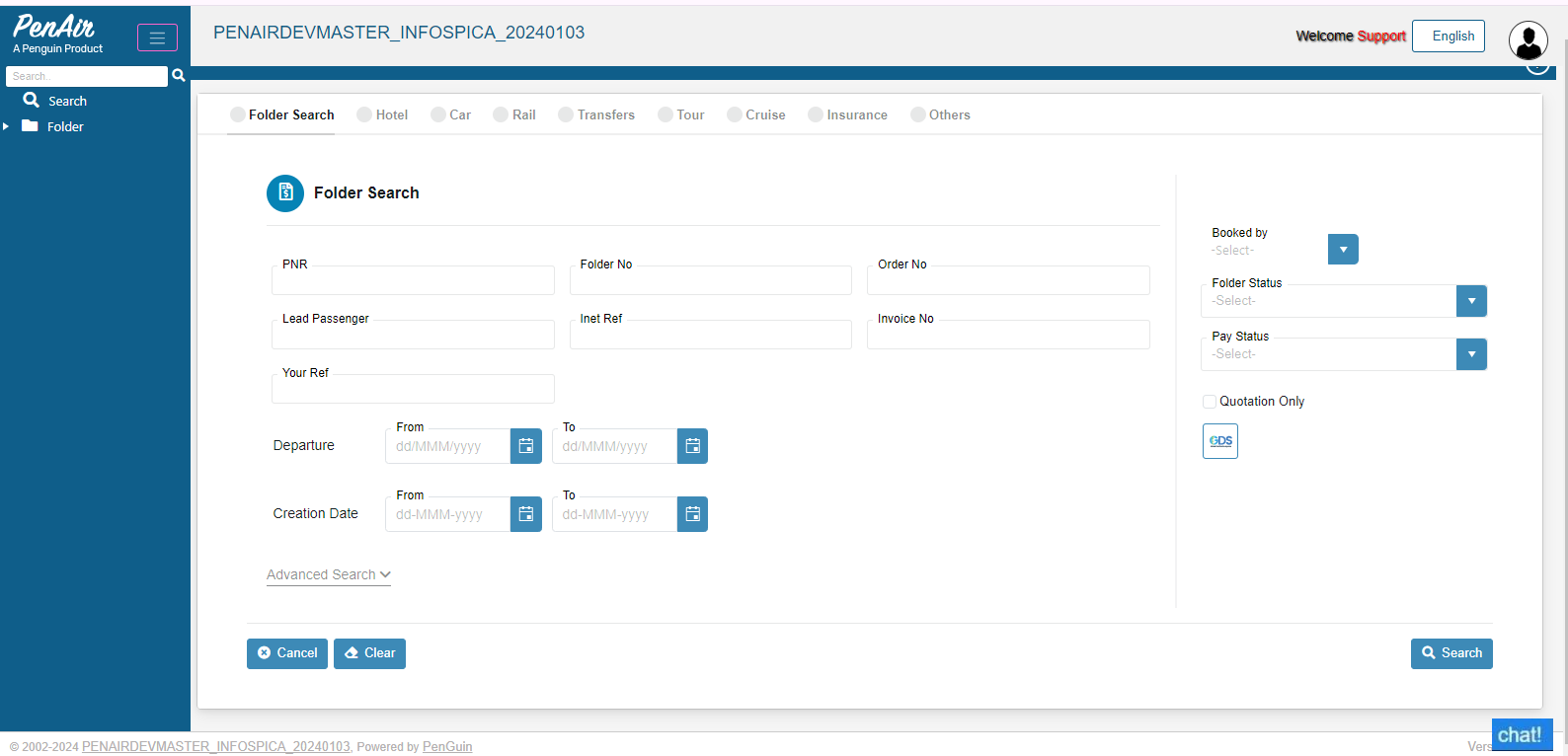1568x756 pixels.
Task: Open Search in the sidebar menu
Action: [66, 101]
